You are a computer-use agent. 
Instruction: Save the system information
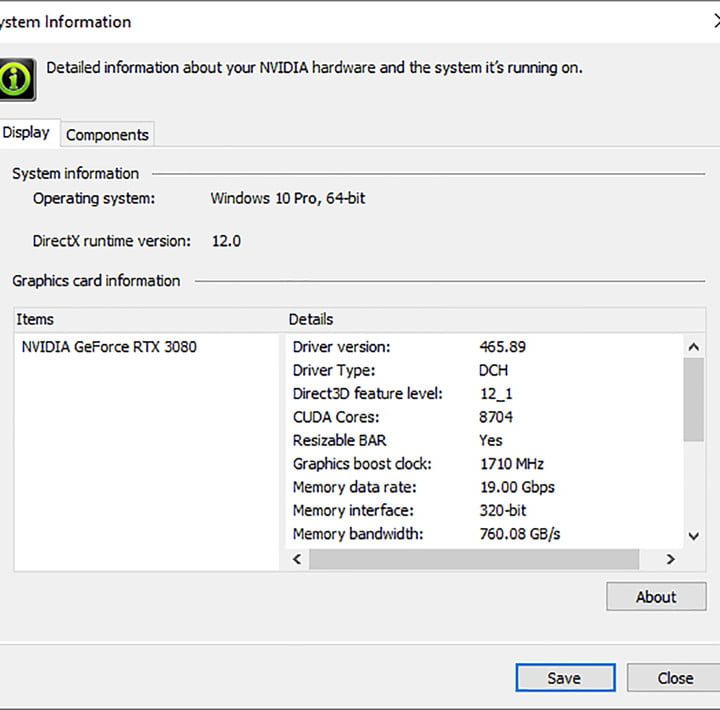pyautogui.click(x=565, y=678)
